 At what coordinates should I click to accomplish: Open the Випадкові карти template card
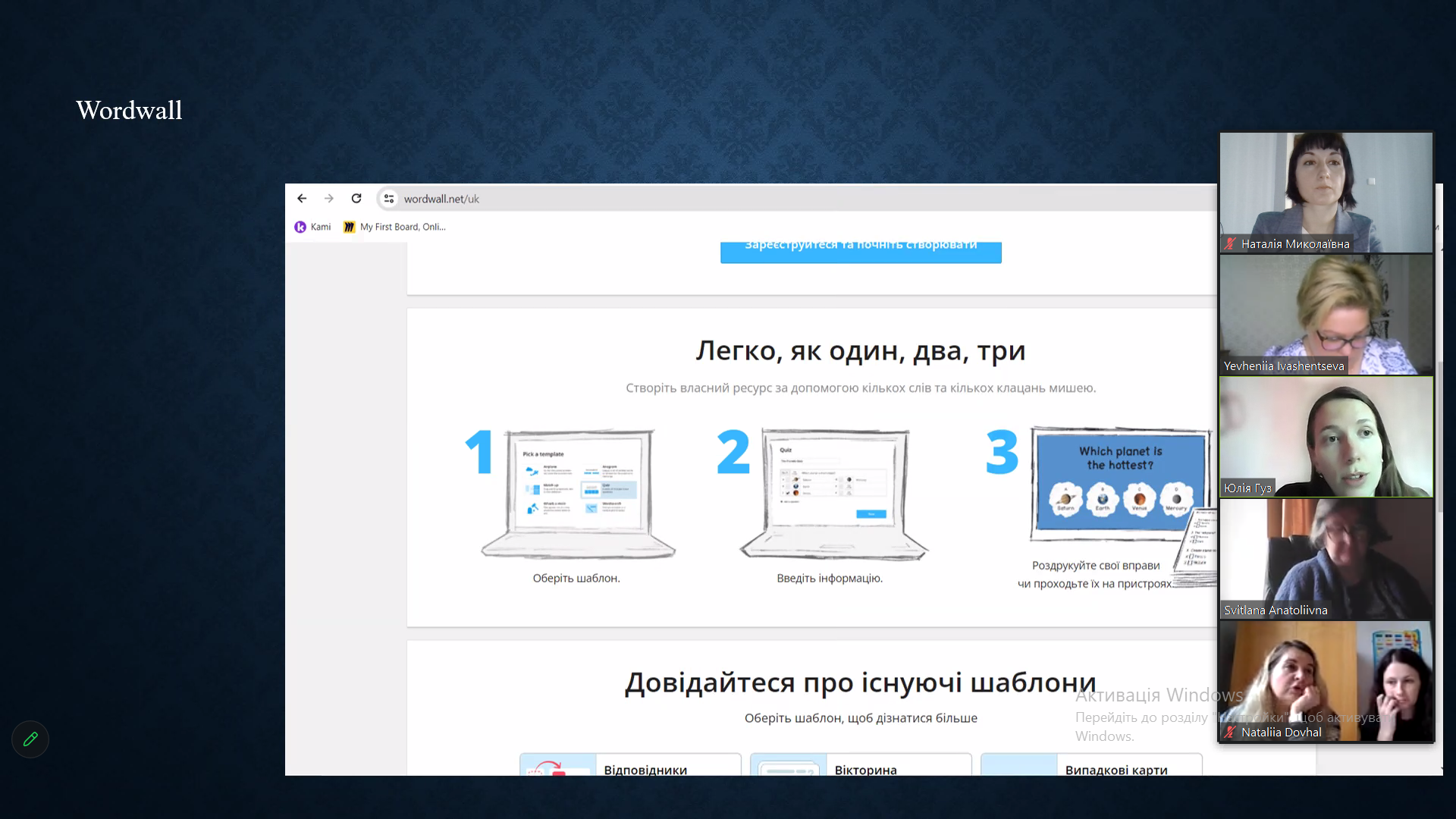pos(1091,764)
